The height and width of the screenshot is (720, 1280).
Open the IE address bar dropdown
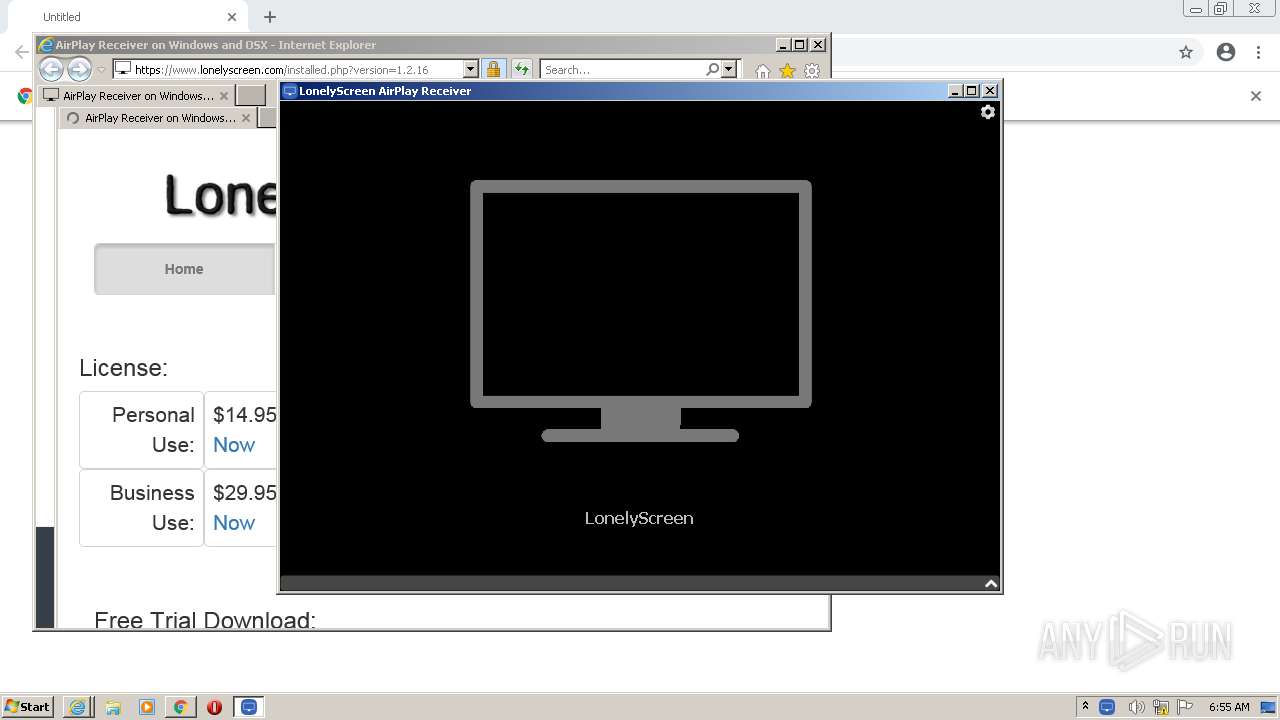click(471, 69)
